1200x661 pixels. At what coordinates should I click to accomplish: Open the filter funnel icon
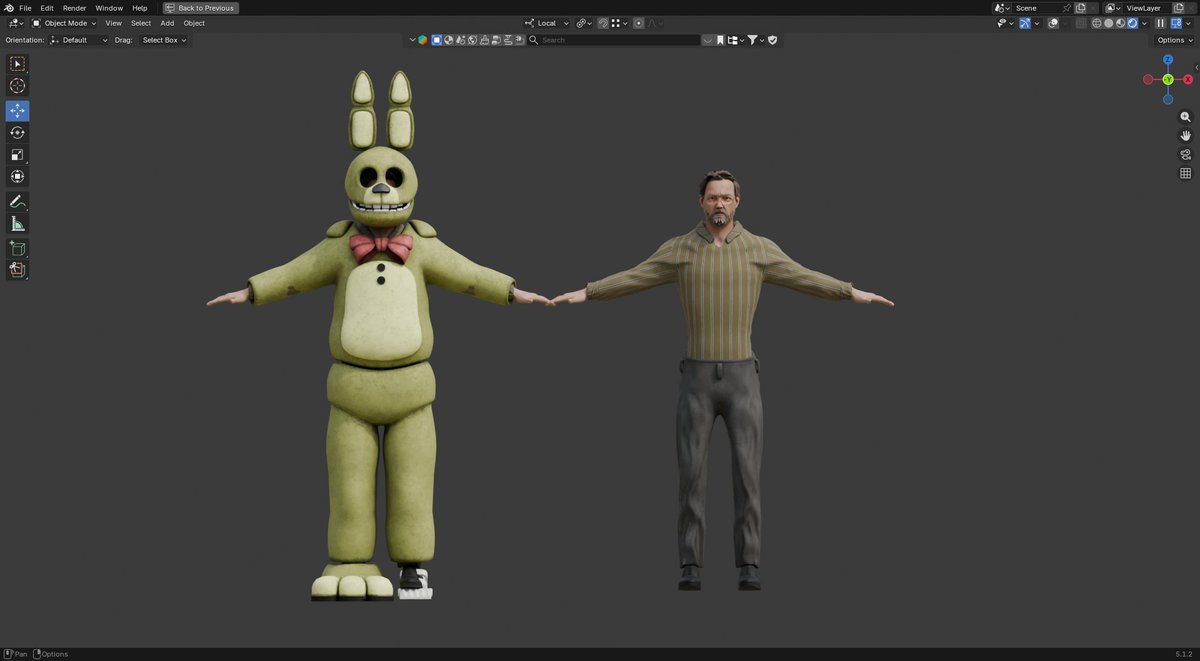[752, 40]
